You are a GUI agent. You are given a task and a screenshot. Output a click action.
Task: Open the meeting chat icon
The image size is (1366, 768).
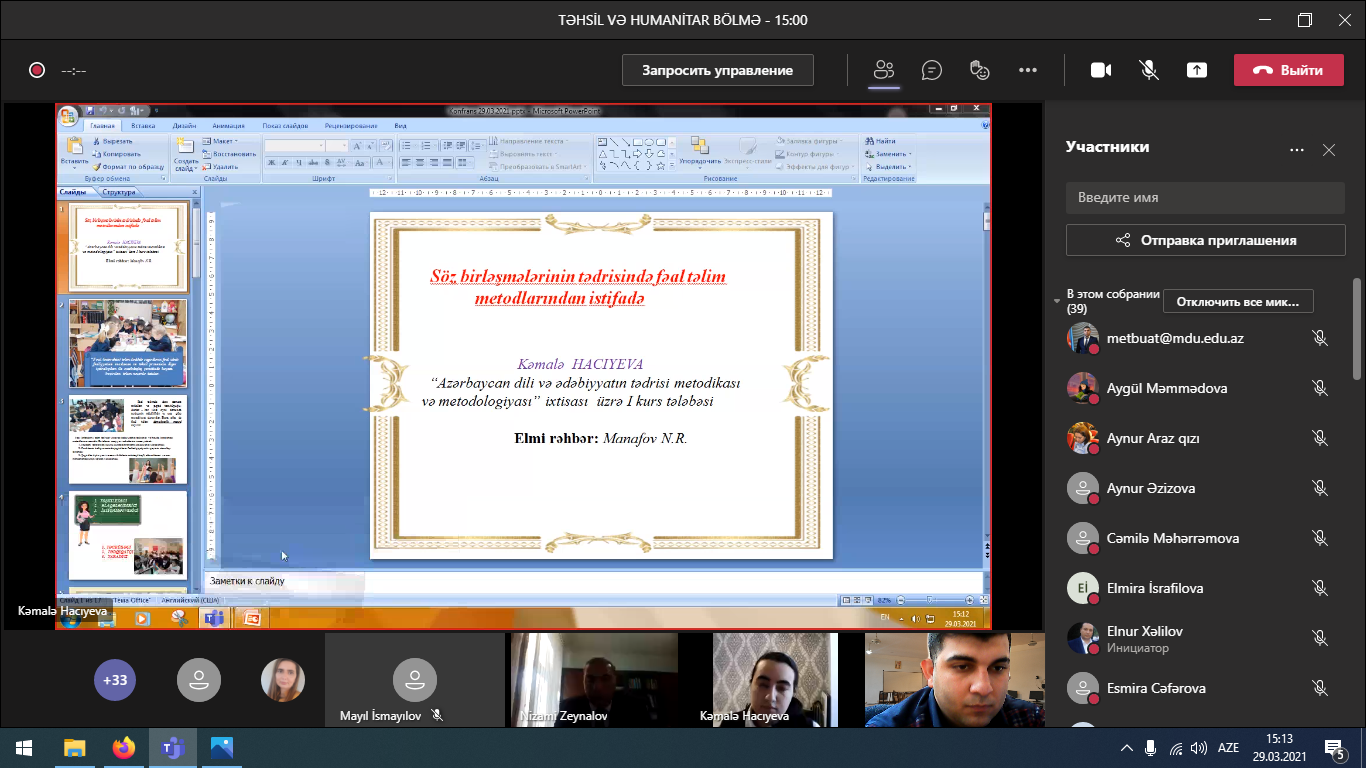pos(932,70)
